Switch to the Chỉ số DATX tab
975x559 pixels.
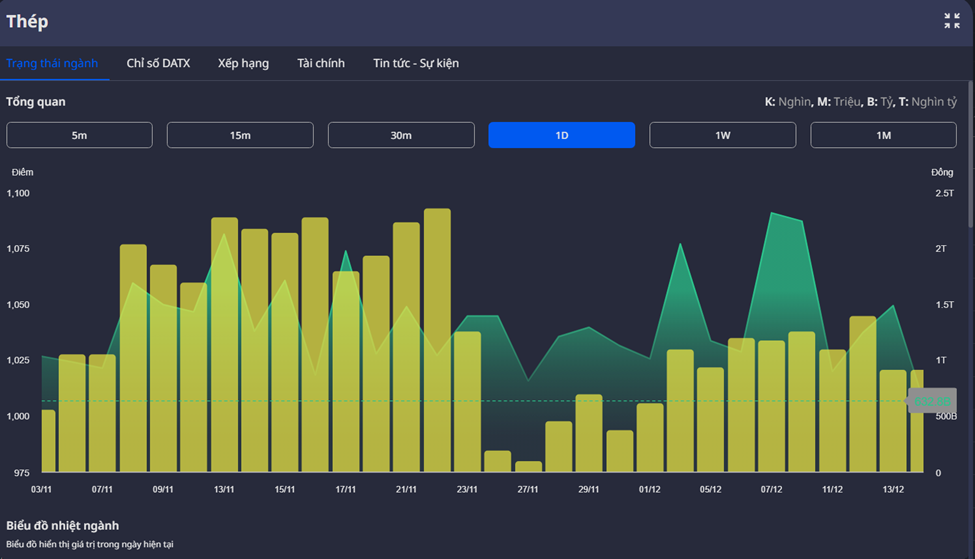(158, 63)
